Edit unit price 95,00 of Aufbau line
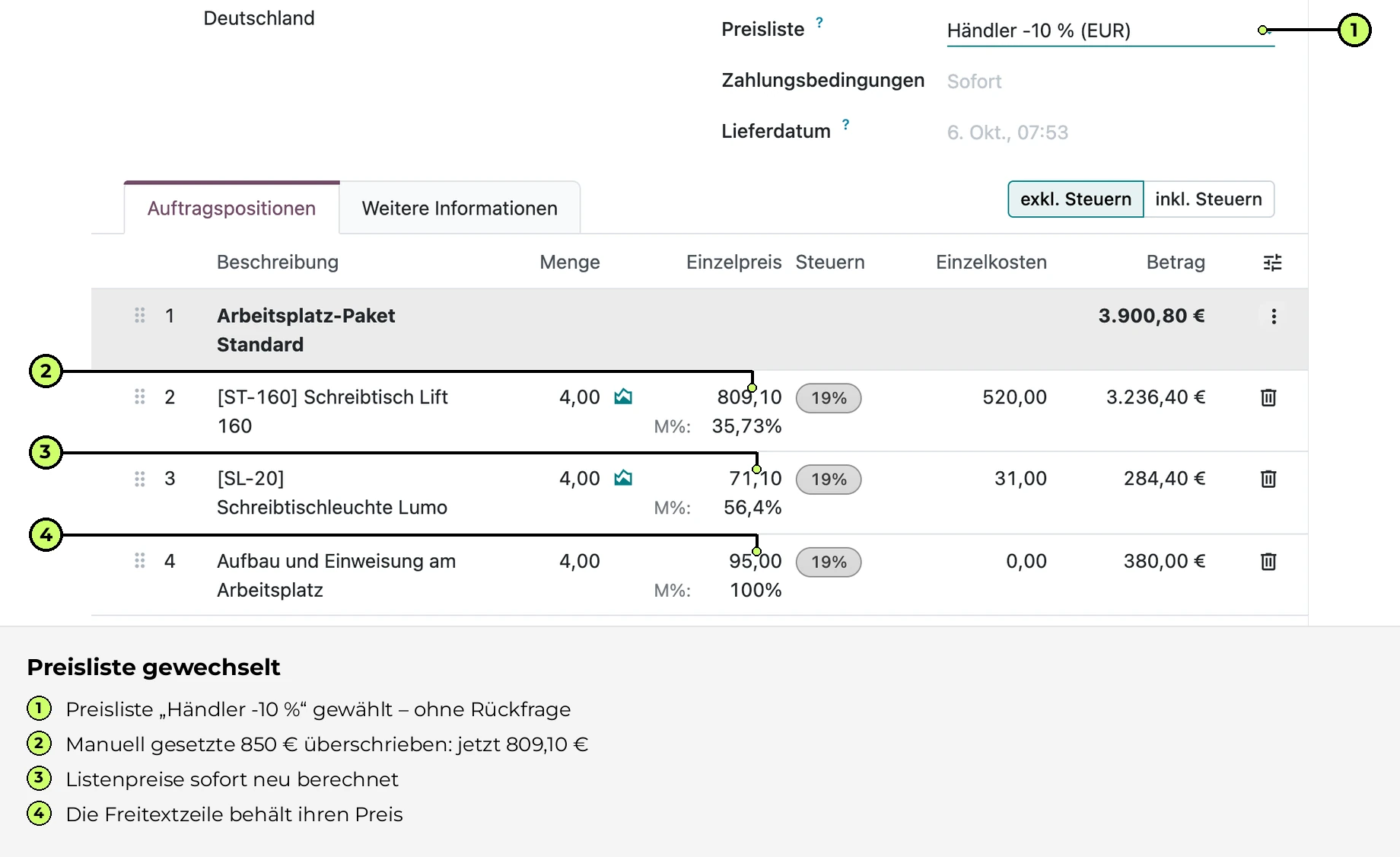Screen dimensions: 1400x857 (755, 562)
